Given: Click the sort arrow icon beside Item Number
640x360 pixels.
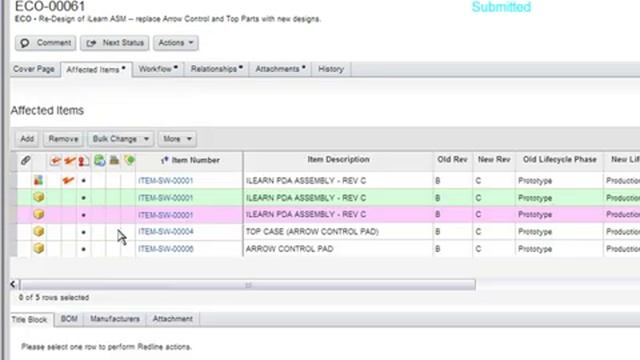Looking at the screenshot, I should (164, 160).
